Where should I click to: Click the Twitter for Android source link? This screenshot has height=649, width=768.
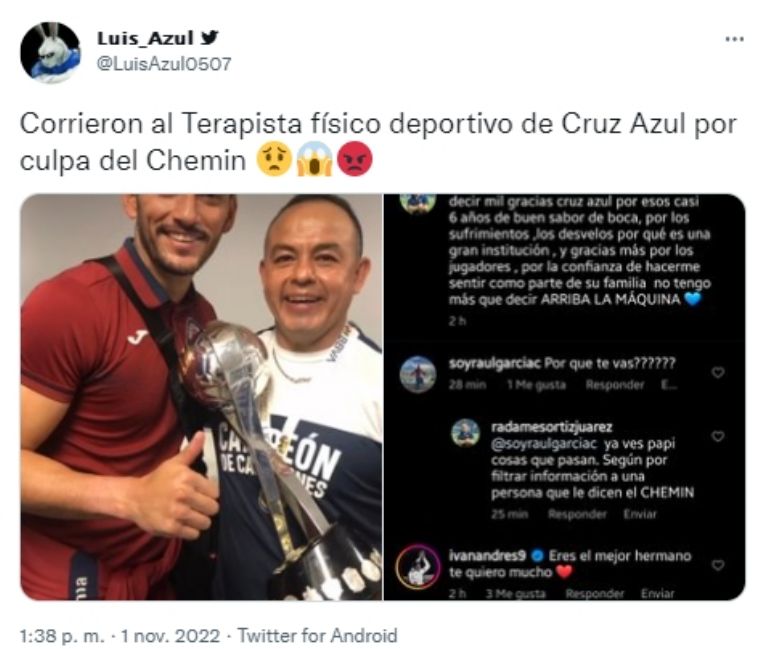pyautogui.click(x=317, y=636)
